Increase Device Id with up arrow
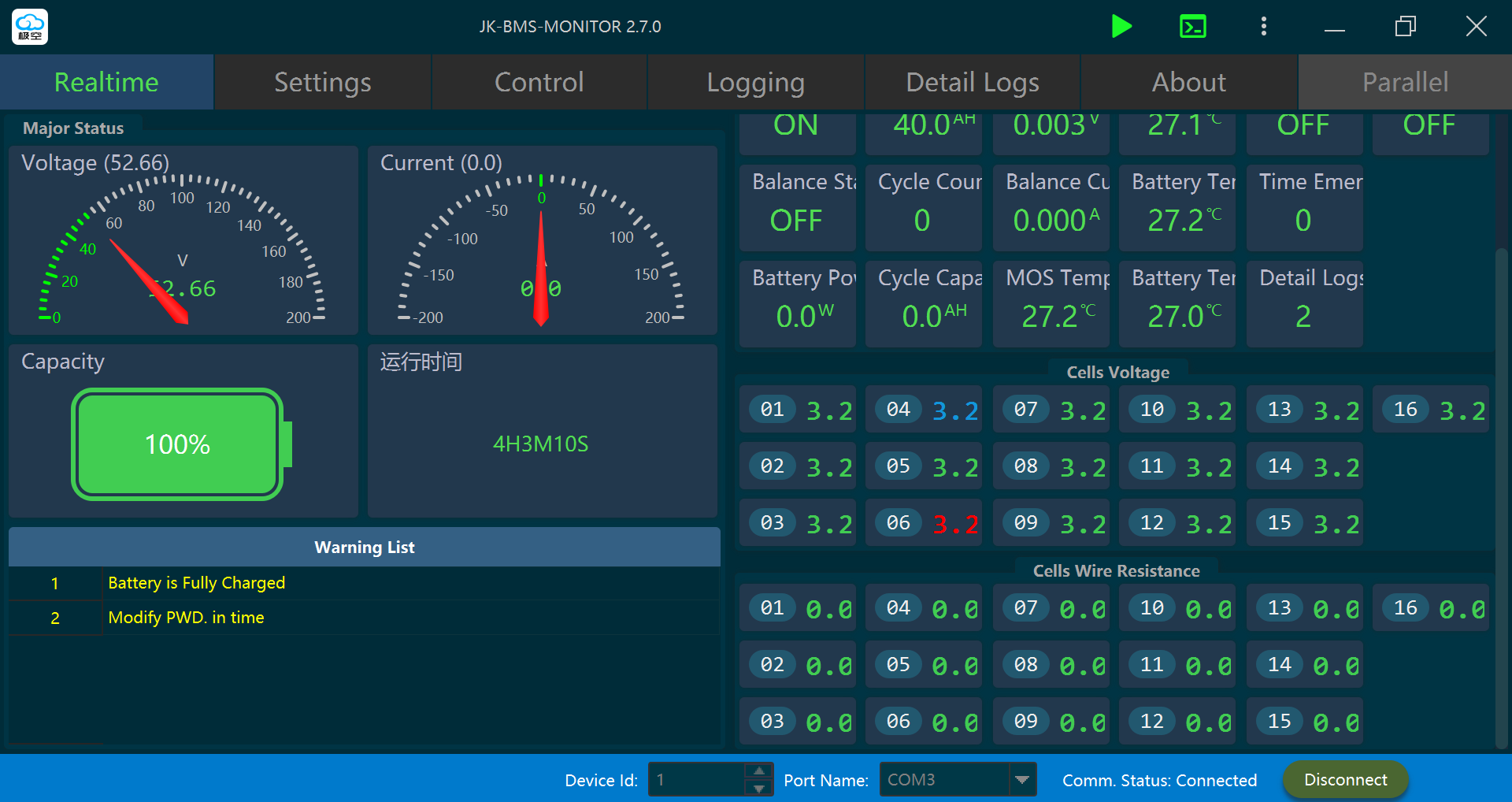Image resolution: width=1512 pixels, height=802 pixels. click(759, 771)
